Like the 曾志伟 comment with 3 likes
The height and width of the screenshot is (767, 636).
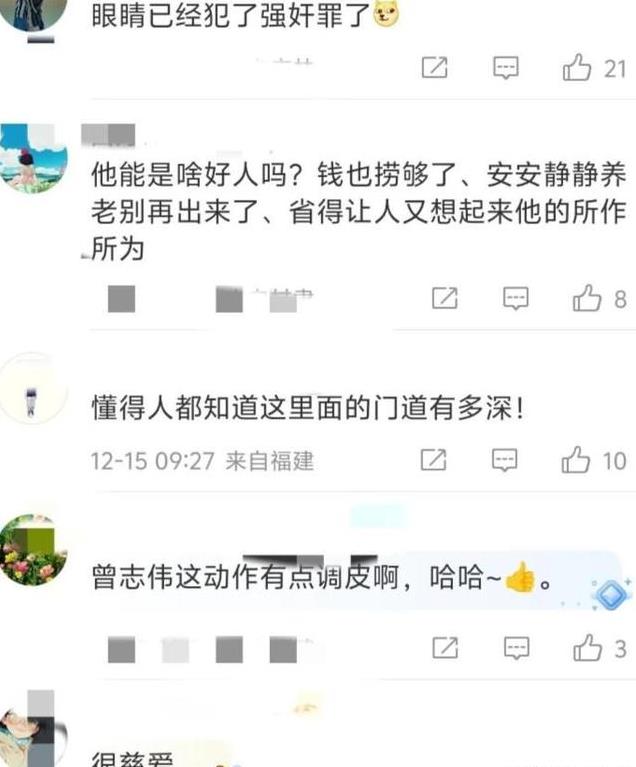point(587,648)
